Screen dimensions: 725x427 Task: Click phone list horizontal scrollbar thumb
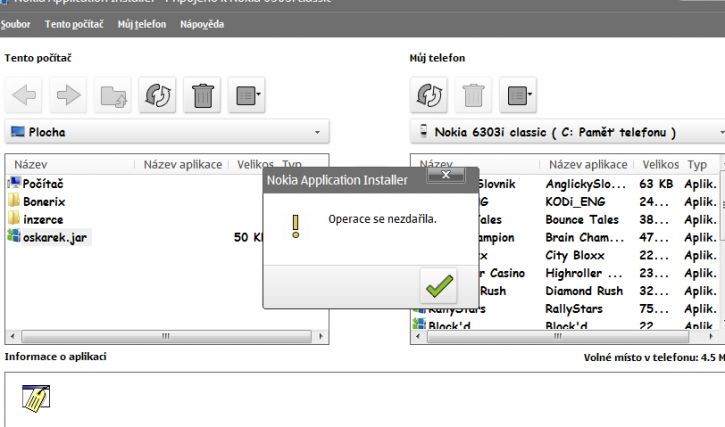point(558,336)
